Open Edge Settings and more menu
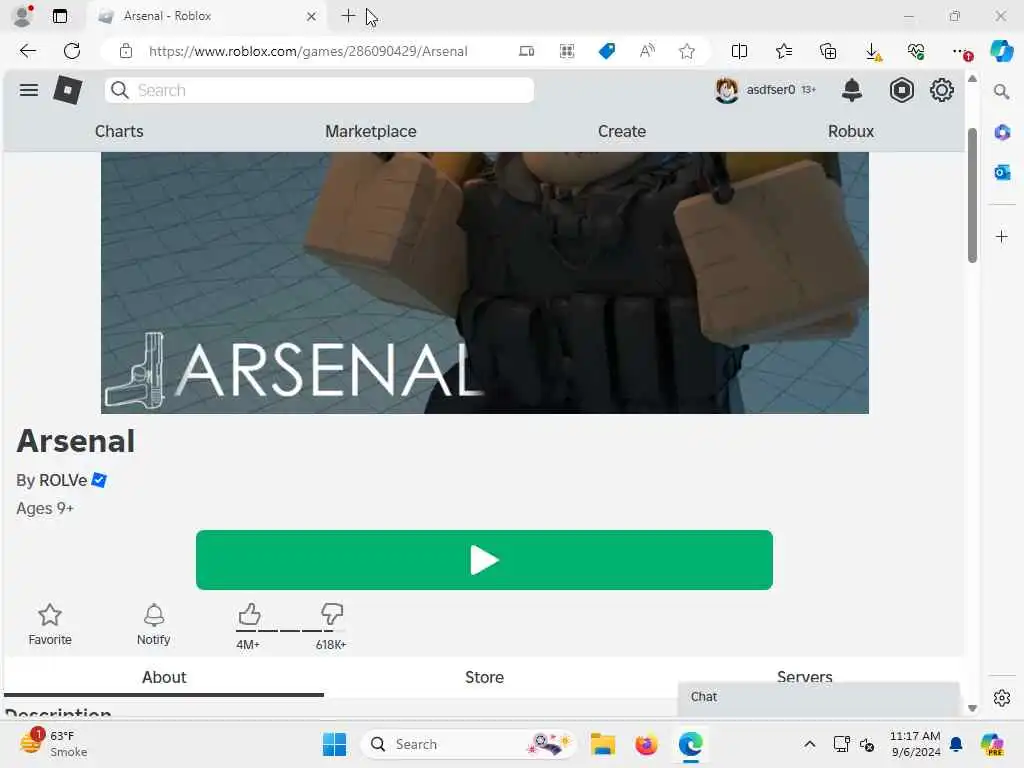Viewport: 1024px width, 768px height. pyautogui.click(x=961, y=51)
